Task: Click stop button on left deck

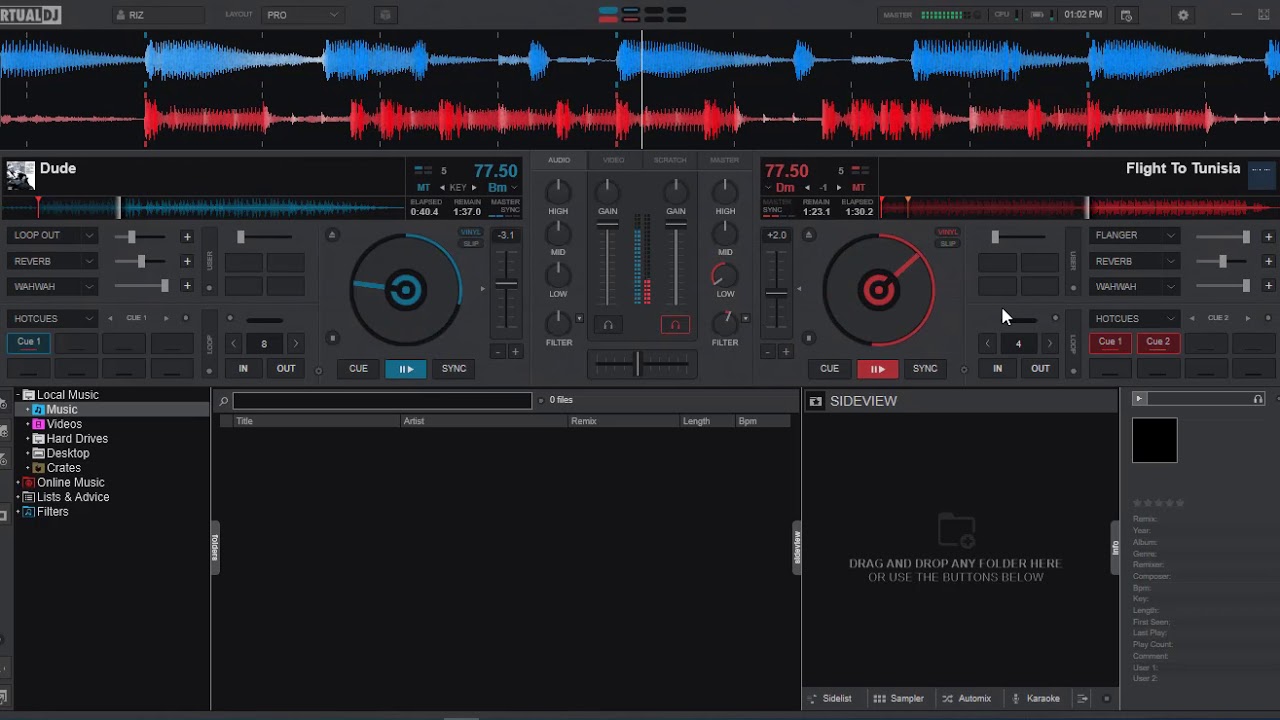Action: coord(332,338)
